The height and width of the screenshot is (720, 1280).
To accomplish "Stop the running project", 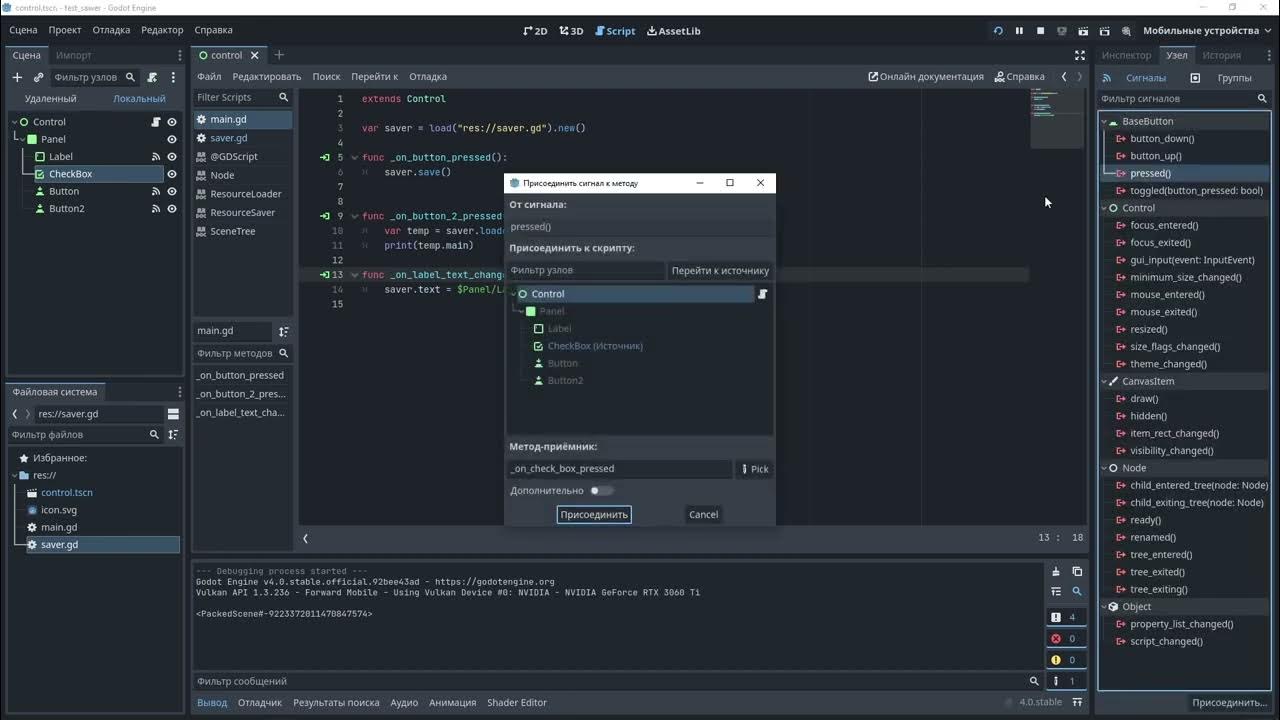I will coord(1040,31).
